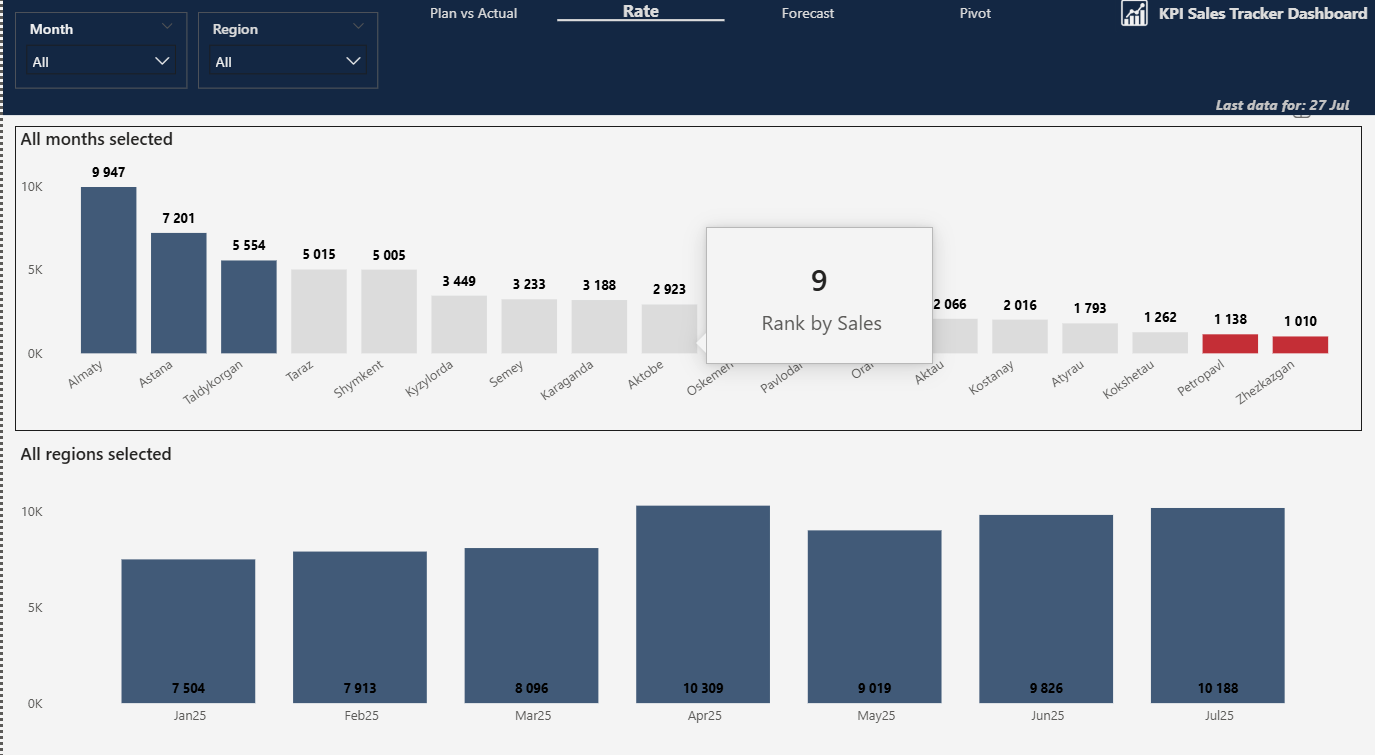Click the KPI Sales Tracker Dashboard title
The image size is (1375, 755).
(1262, 14)
